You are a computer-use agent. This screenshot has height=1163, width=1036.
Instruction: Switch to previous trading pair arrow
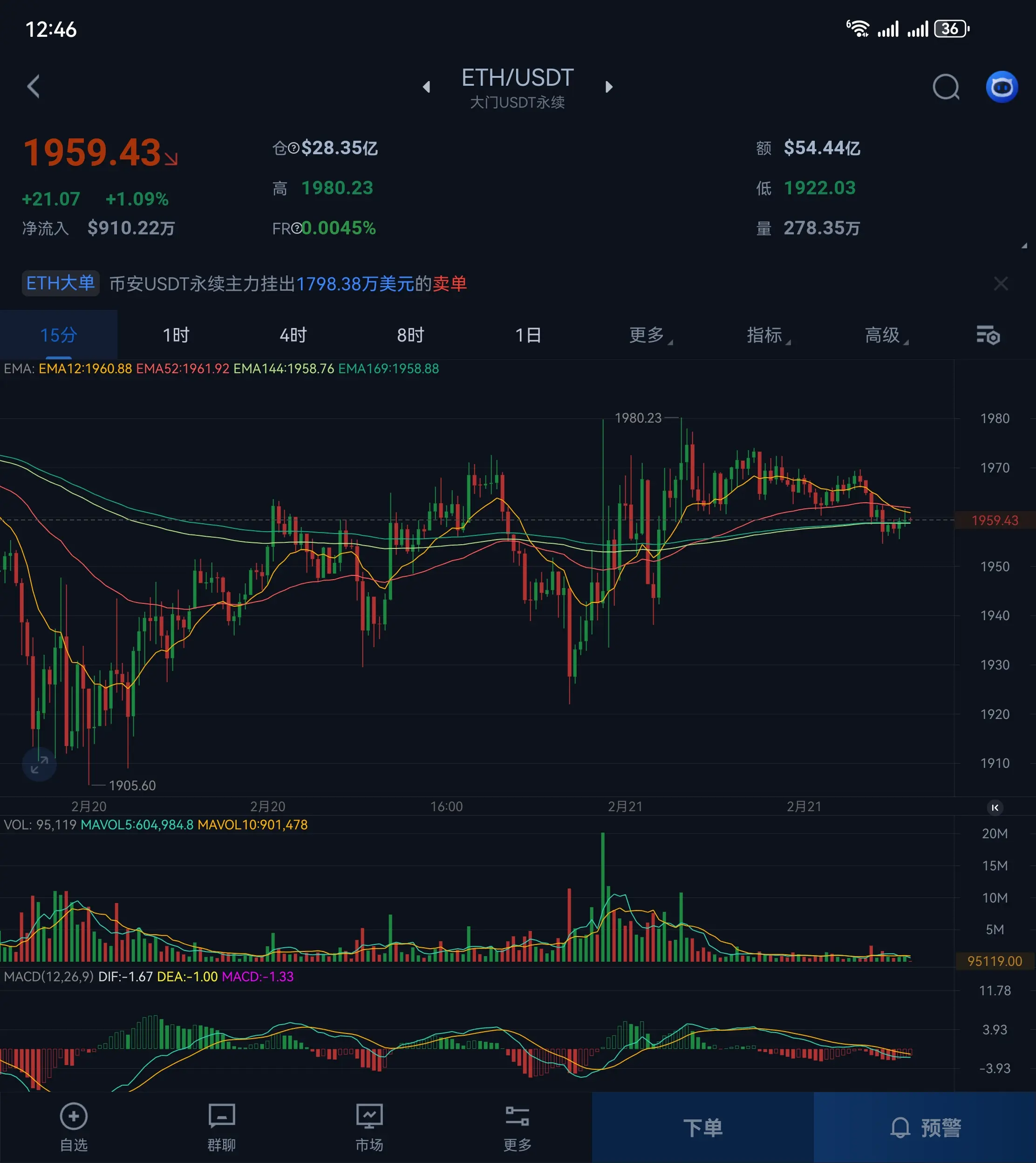coord(426,87)
